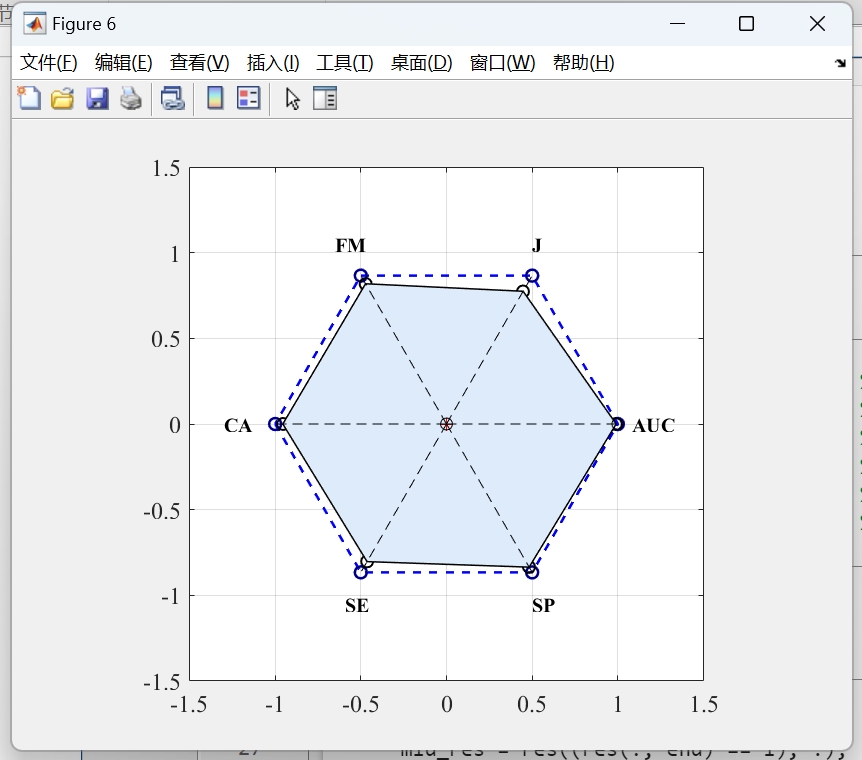Enable plot editing with the arrow icon
This screenshot has height=760, width=862.
point(290,98)
